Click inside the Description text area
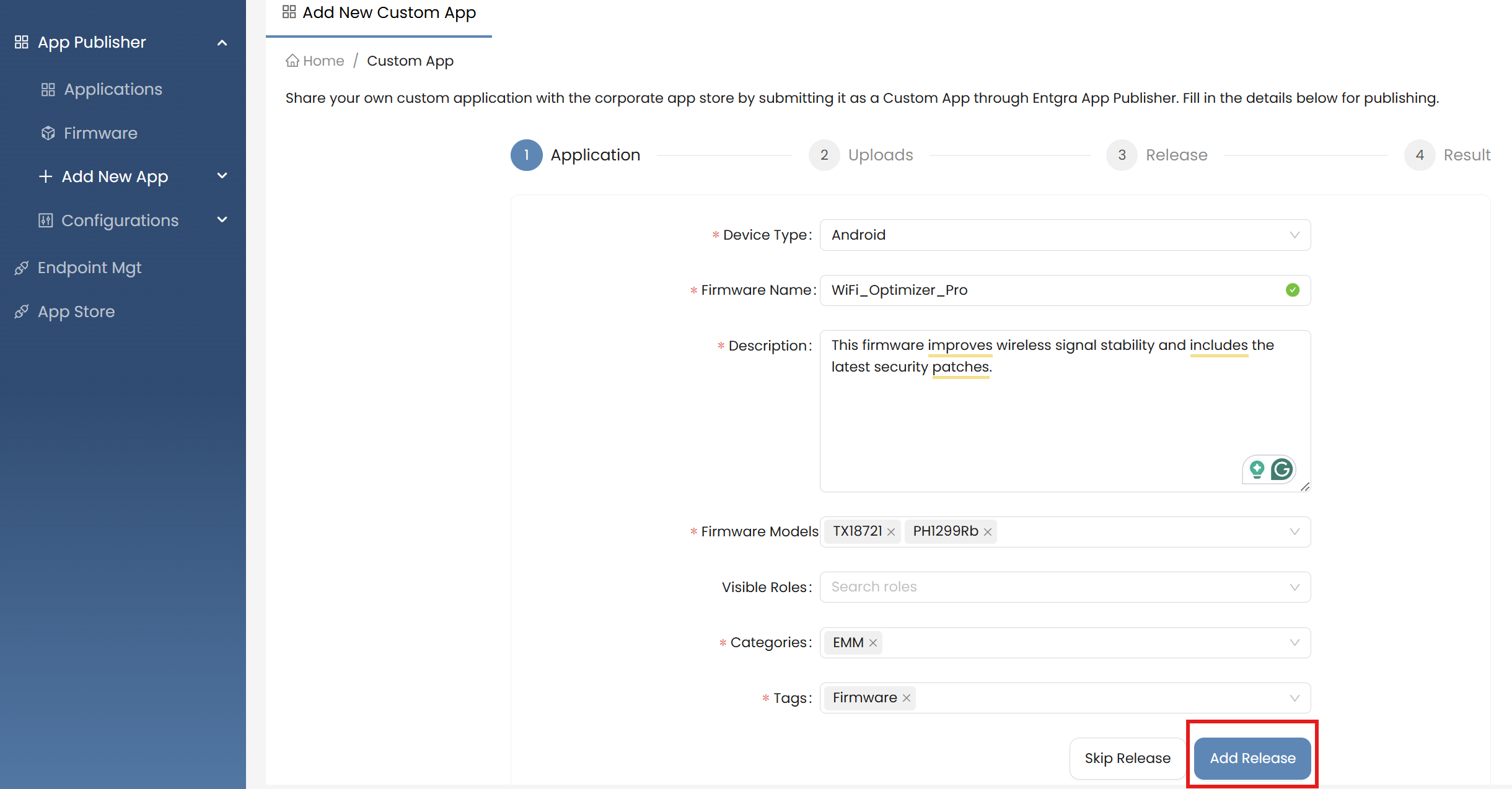The image size is (1512, 789). (x=1065, y=411)
